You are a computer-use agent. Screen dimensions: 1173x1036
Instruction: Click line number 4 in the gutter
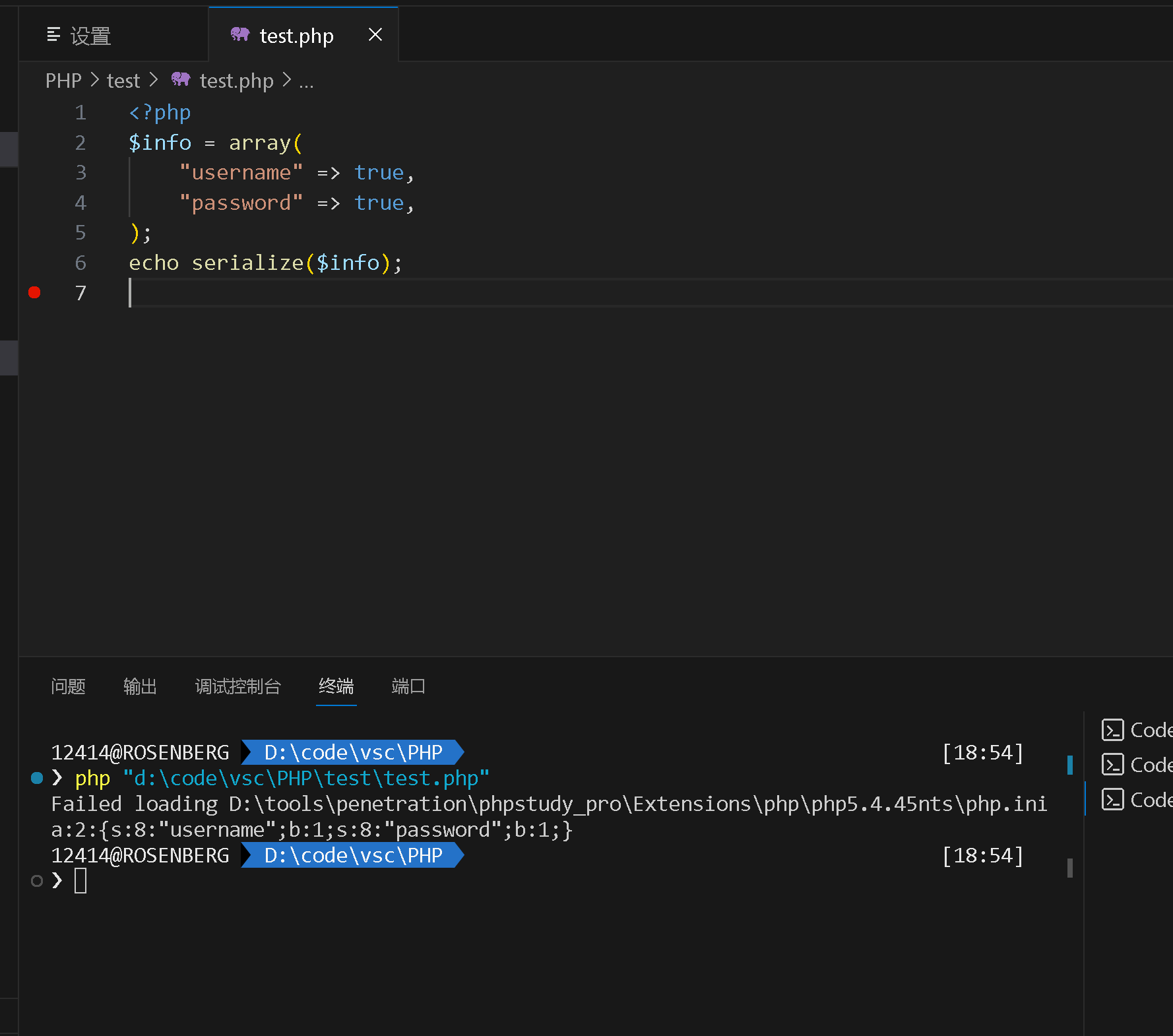(x=80, y=203)
